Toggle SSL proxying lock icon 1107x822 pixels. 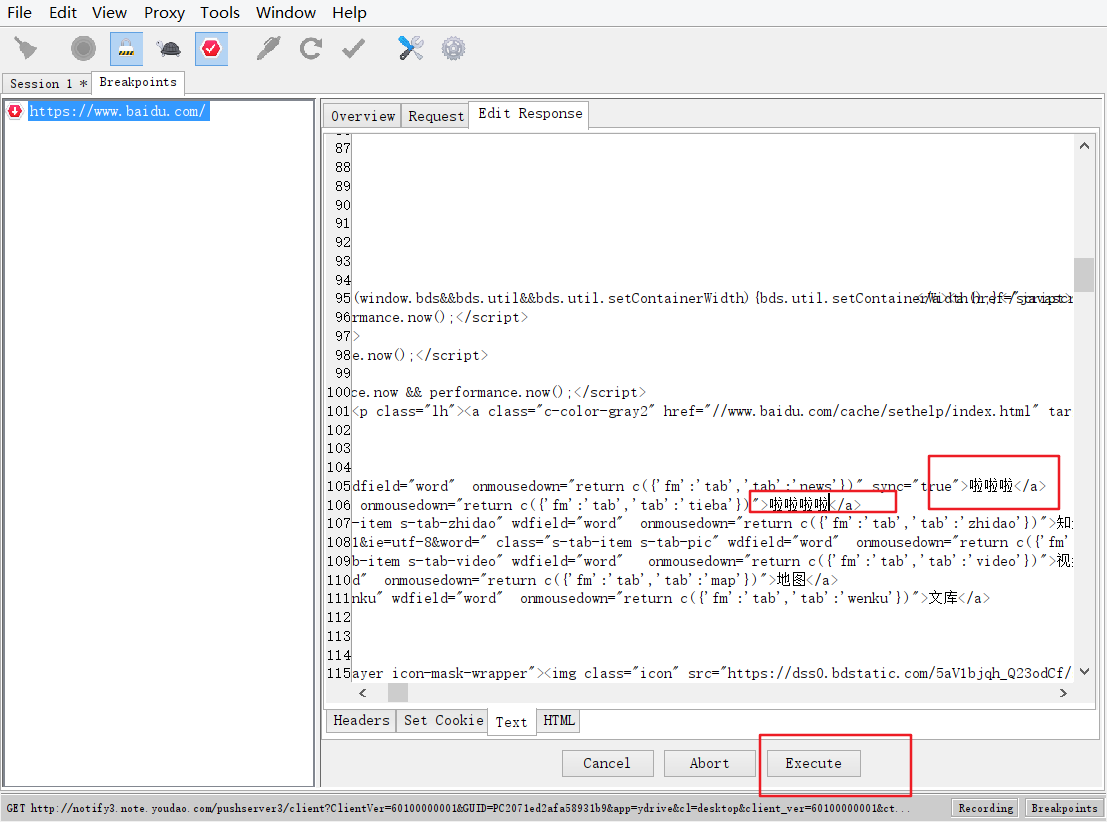[x=126, y=49]
